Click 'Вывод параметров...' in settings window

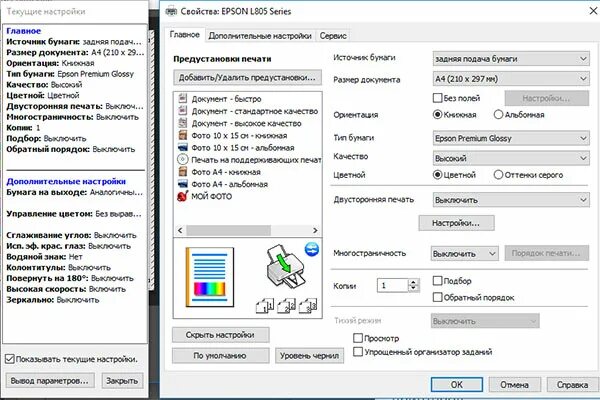pos(50,381)
